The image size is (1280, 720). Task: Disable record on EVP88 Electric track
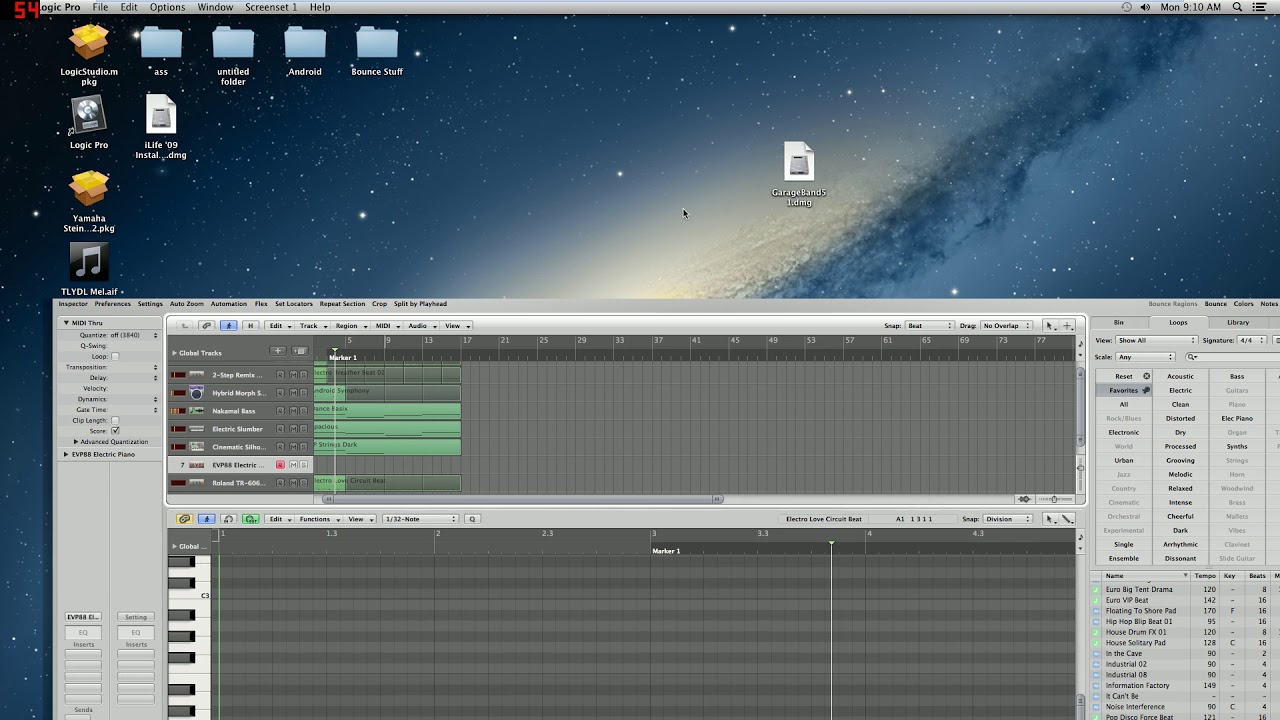coord(280,465)
